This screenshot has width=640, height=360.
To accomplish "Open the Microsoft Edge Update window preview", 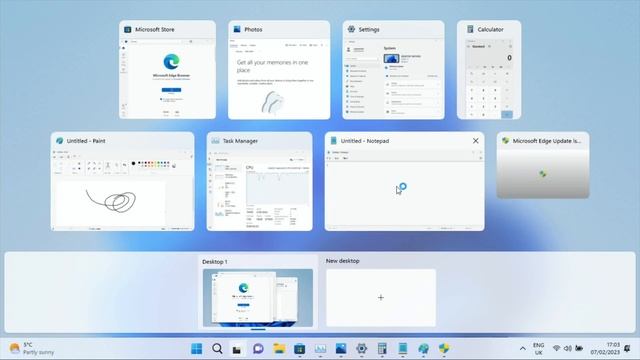I will tap(543, 165).
